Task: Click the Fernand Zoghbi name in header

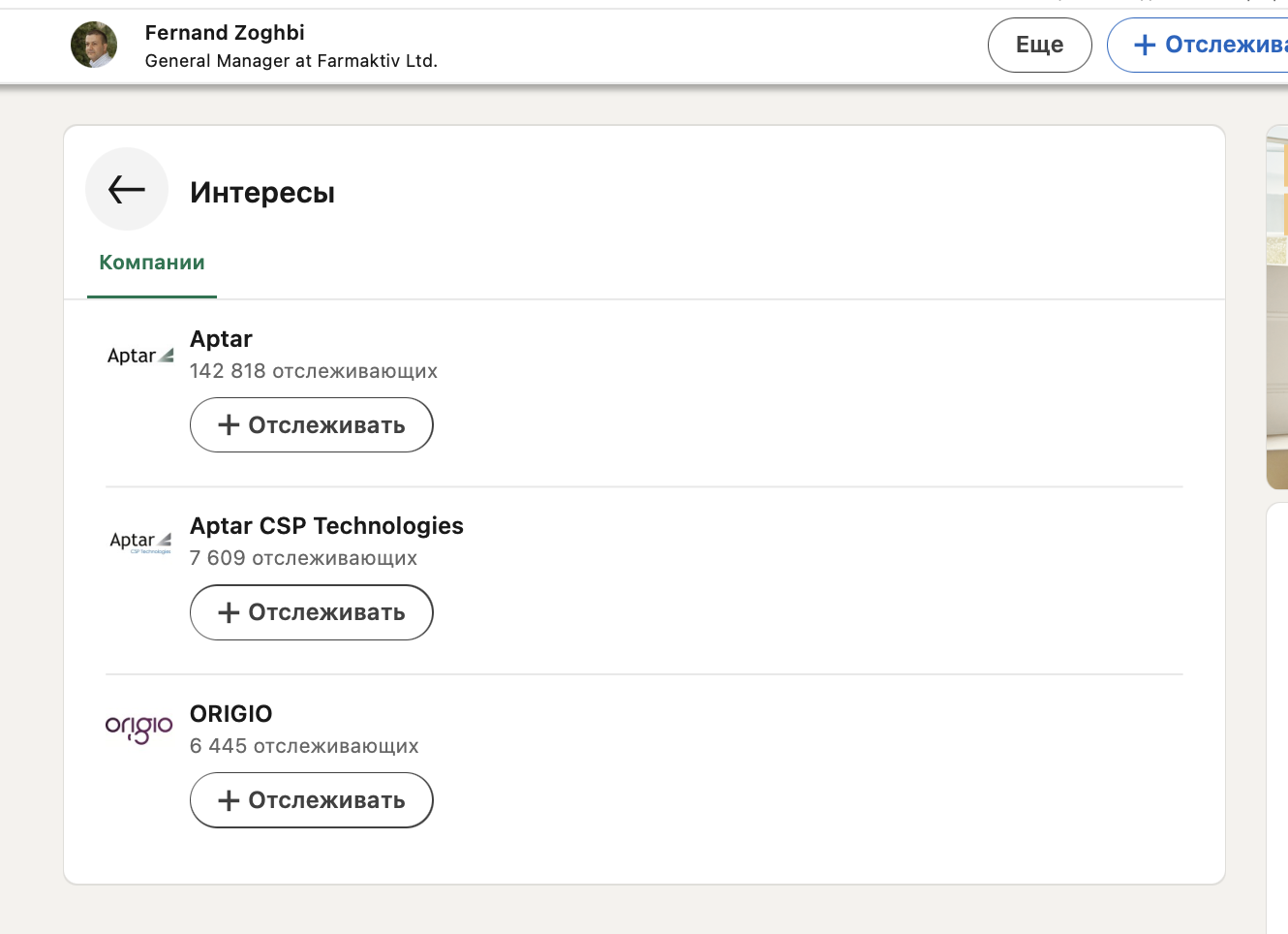Action: click(225, 33)
